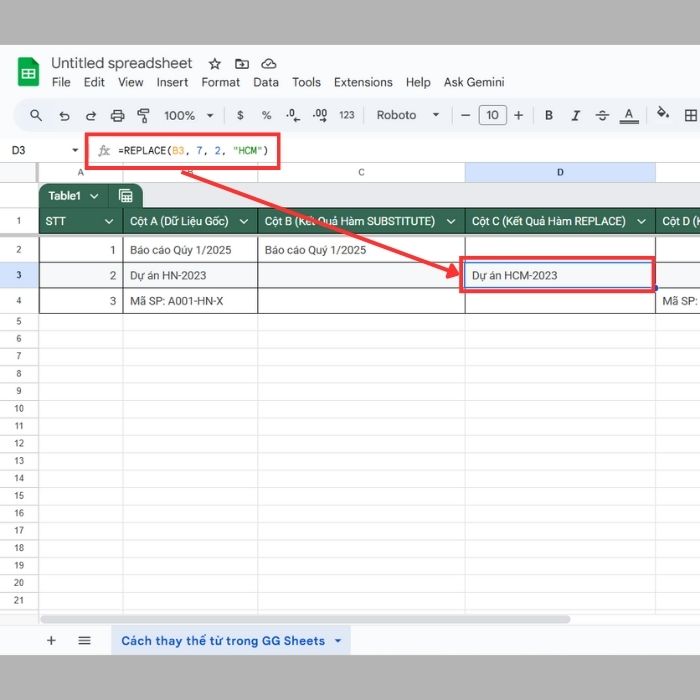Click the D3 name box
Image resolution: width=700 pixels, height=700 pixels.
click(19, 150)
